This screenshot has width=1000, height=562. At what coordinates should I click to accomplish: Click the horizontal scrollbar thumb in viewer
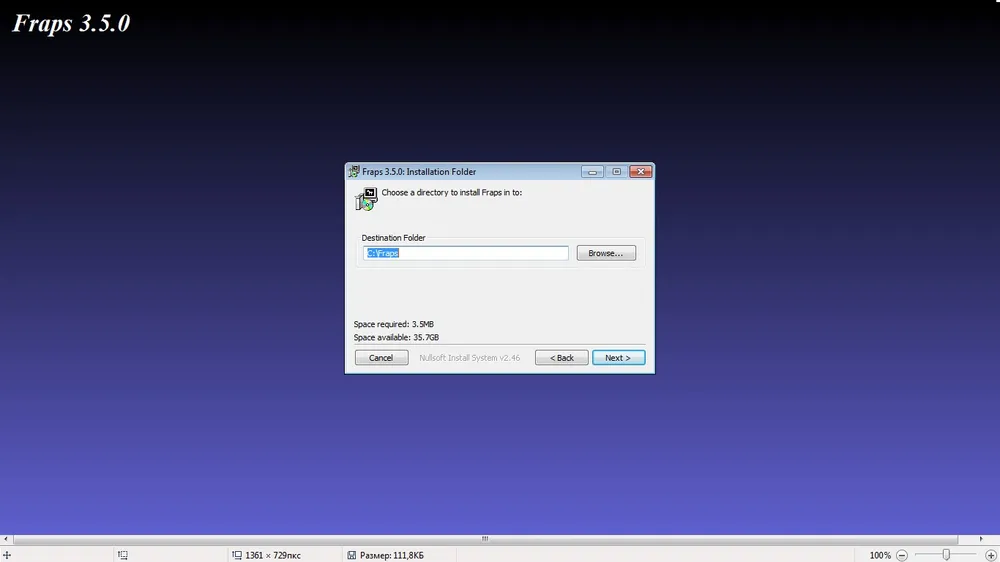click(485, 539)
